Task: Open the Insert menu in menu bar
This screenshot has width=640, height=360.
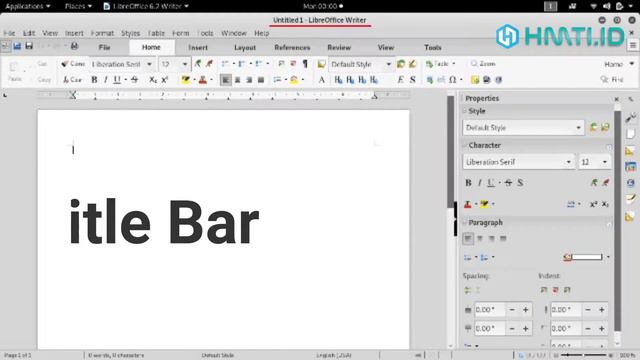Action: (x=74, y=33)
